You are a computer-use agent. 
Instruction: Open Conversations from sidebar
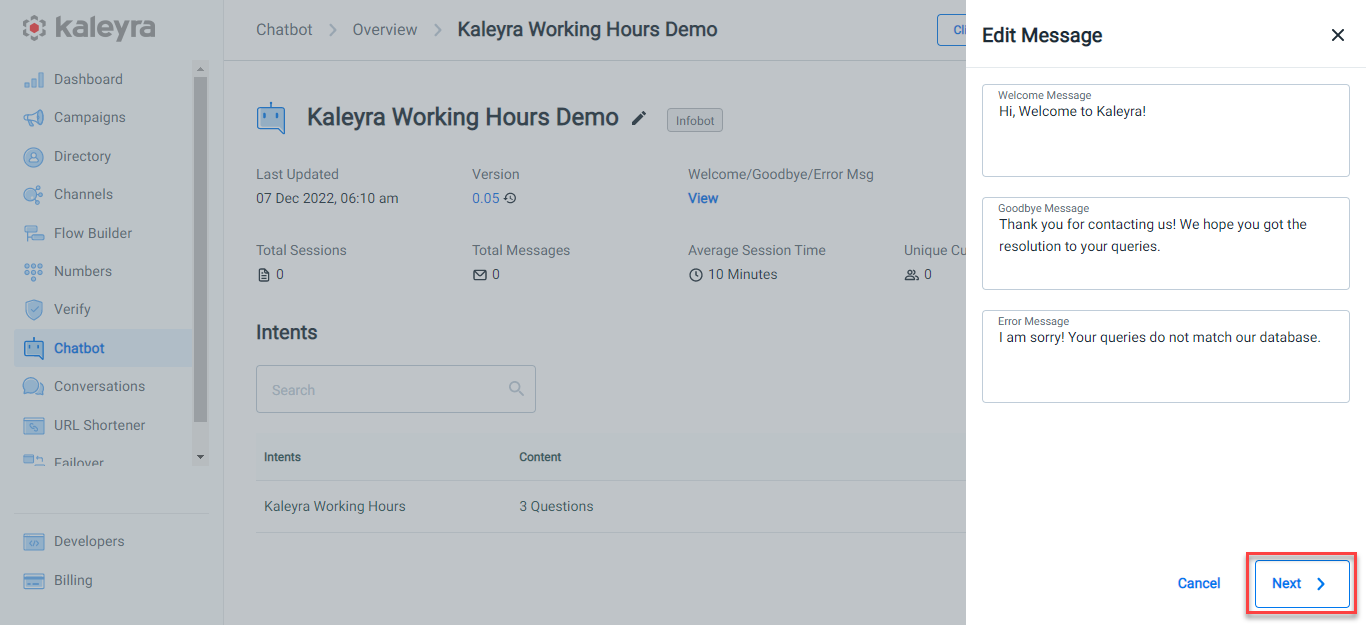(99, 387)
